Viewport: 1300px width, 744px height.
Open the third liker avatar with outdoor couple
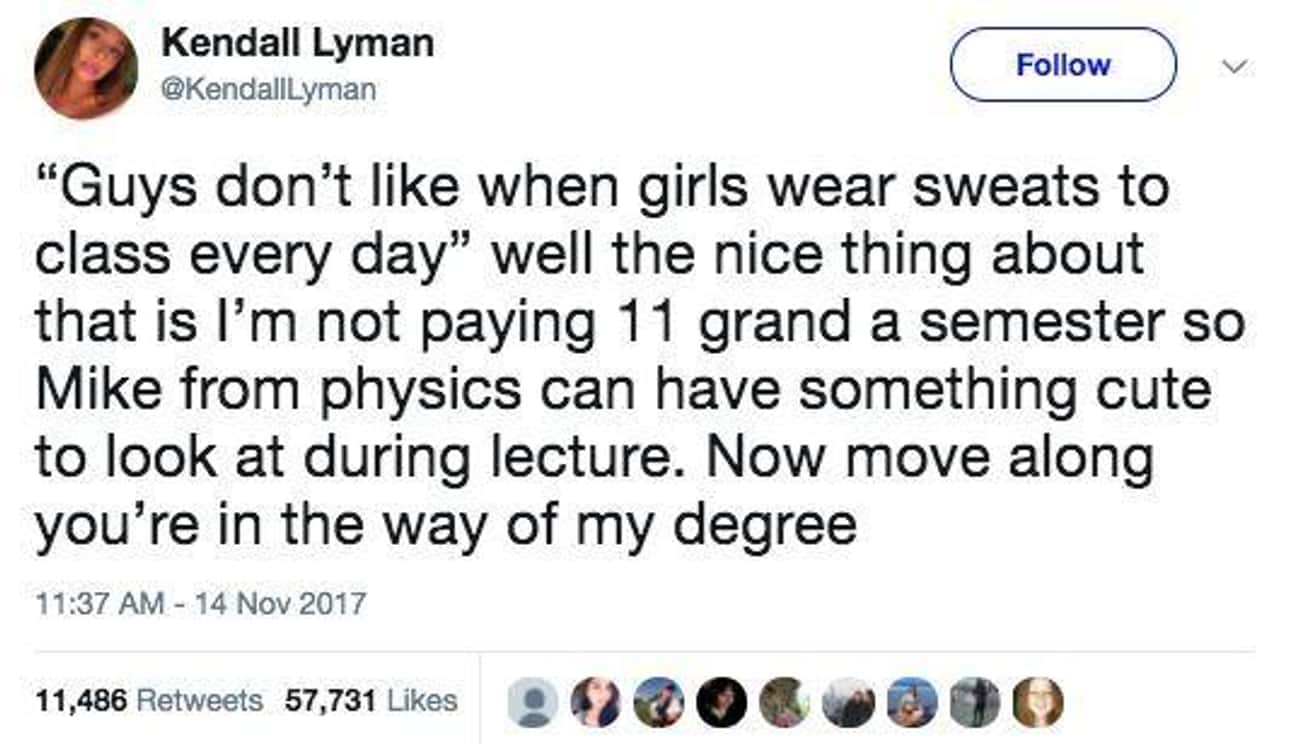point(659,703)
